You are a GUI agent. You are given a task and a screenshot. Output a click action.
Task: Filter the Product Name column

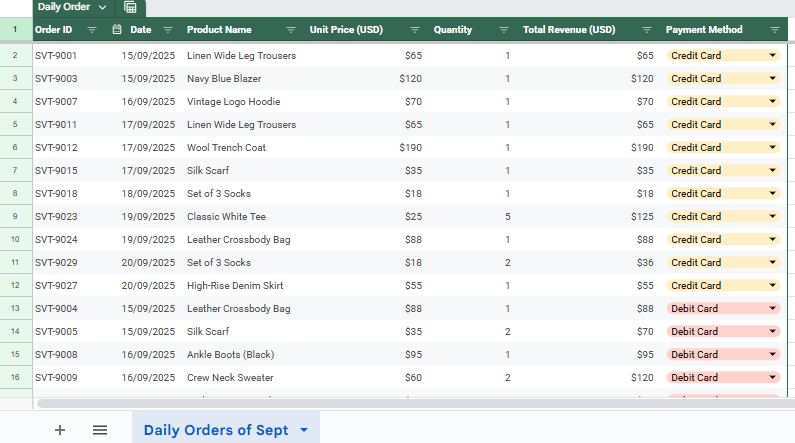click(291, 30)
